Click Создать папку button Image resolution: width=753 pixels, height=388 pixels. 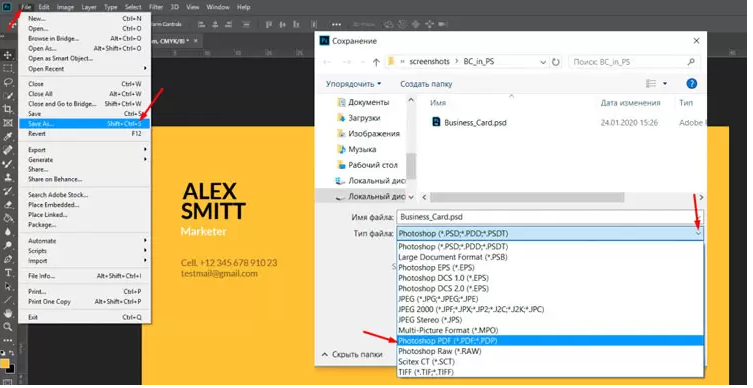pos(426,84)
